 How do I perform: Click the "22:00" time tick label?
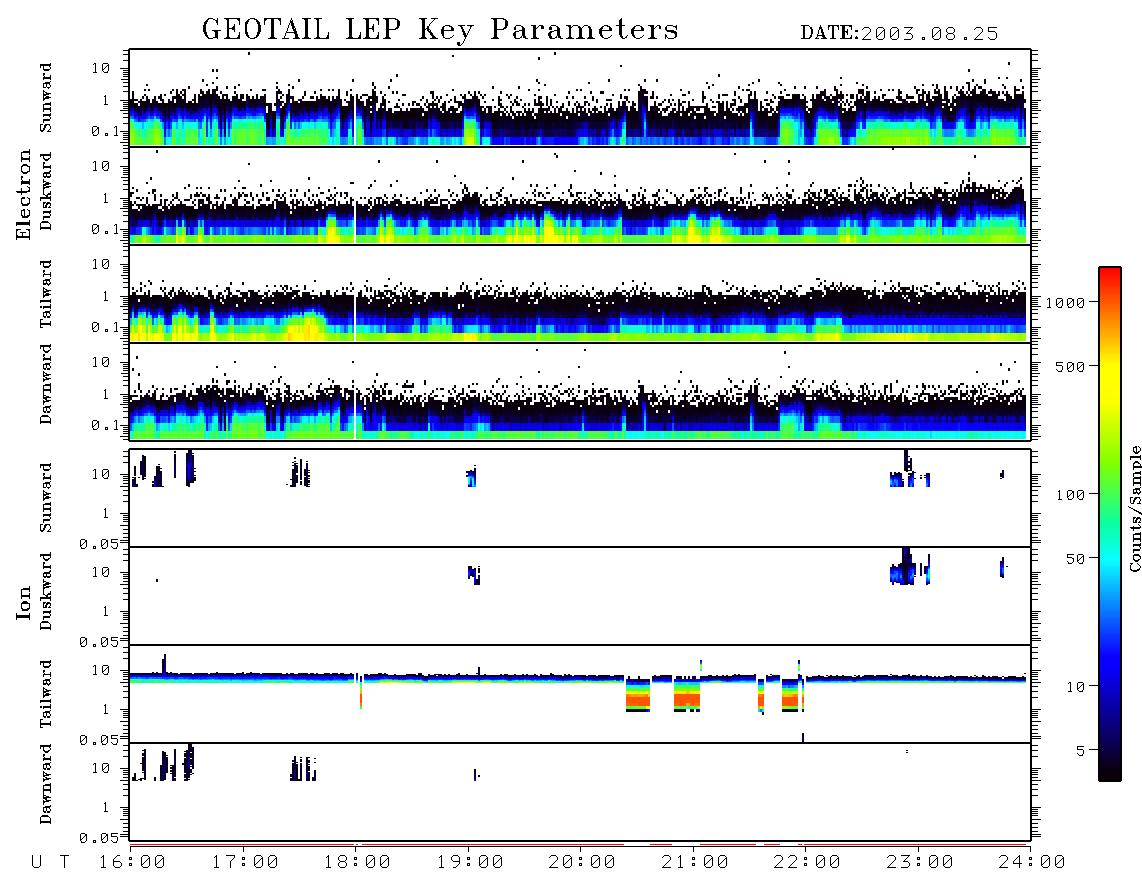point(807,862)
